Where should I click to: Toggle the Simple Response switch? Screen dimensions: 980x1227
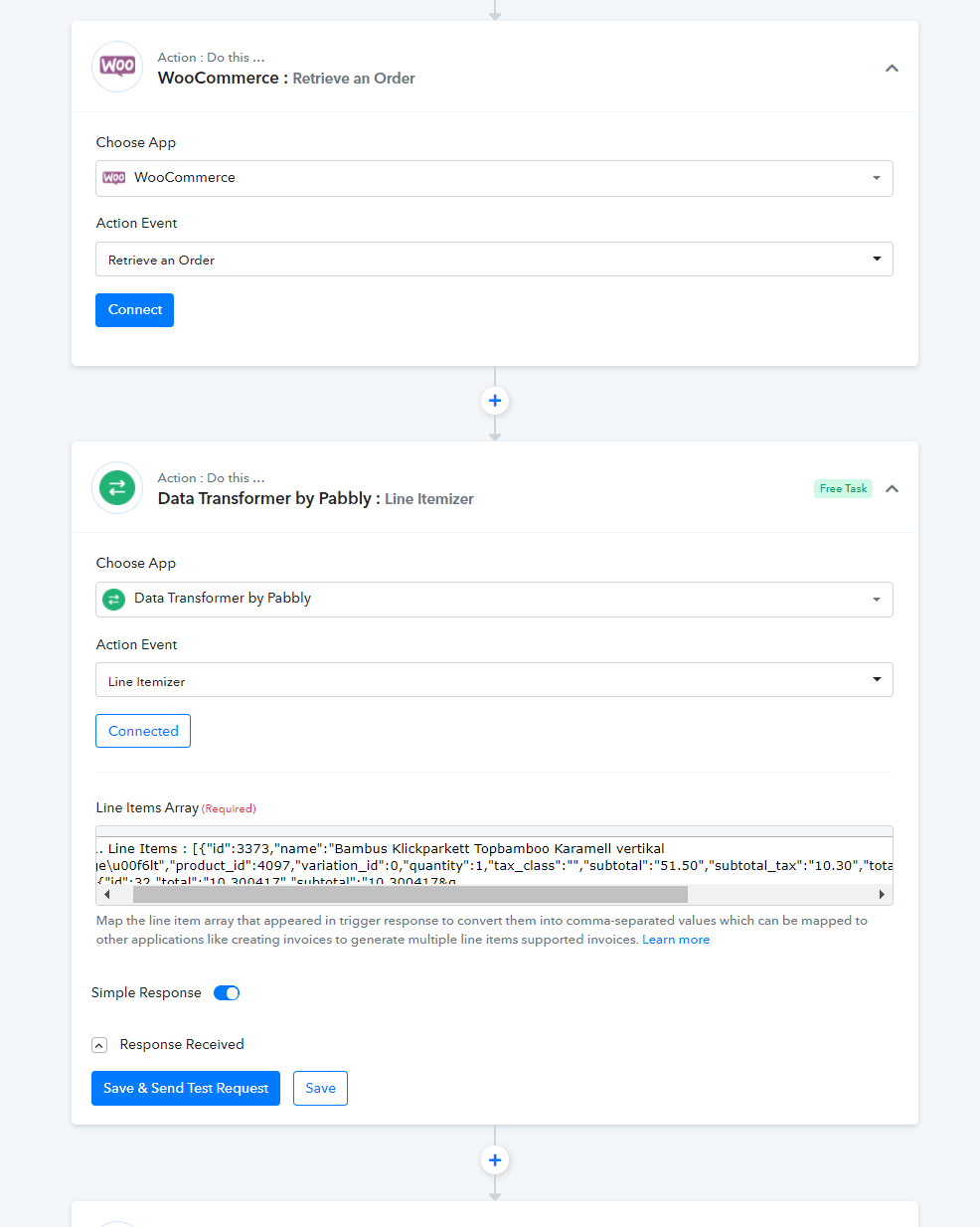tap(227, 992)
